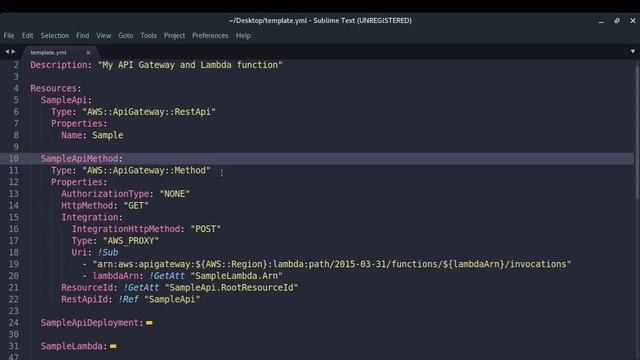The image size is (640, 360).
Task: Open the Help menu
Action: click(x=243, y=36)
